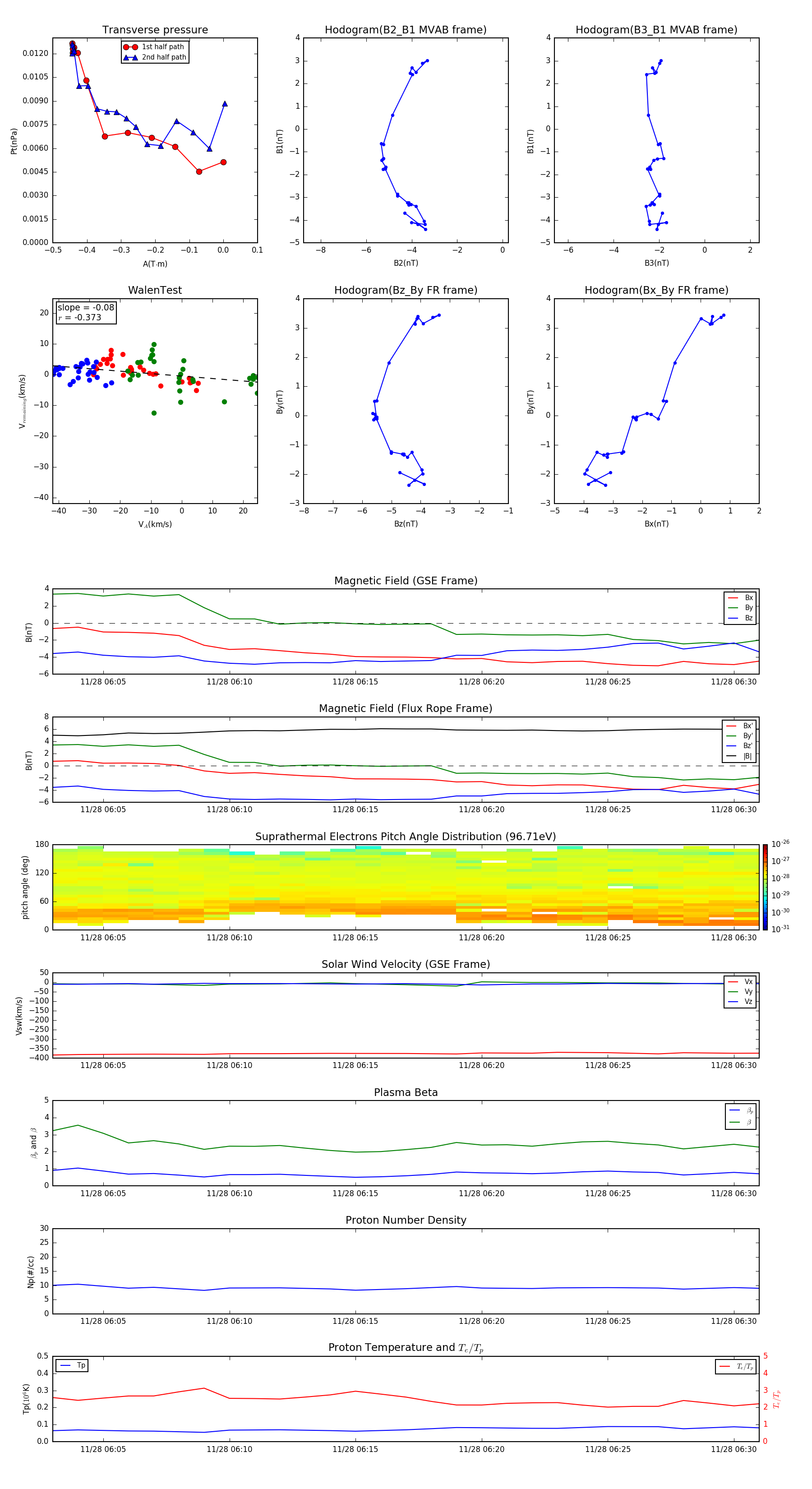Click the 'WalenTest' plot title
The height and width of the screenshot is (1489, 812).
click(x=155, y=290)
